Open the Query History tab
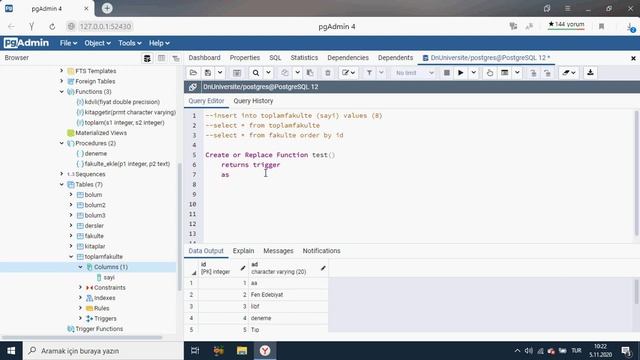This screenshot has height=360, width=640. [x=253, y=101]
